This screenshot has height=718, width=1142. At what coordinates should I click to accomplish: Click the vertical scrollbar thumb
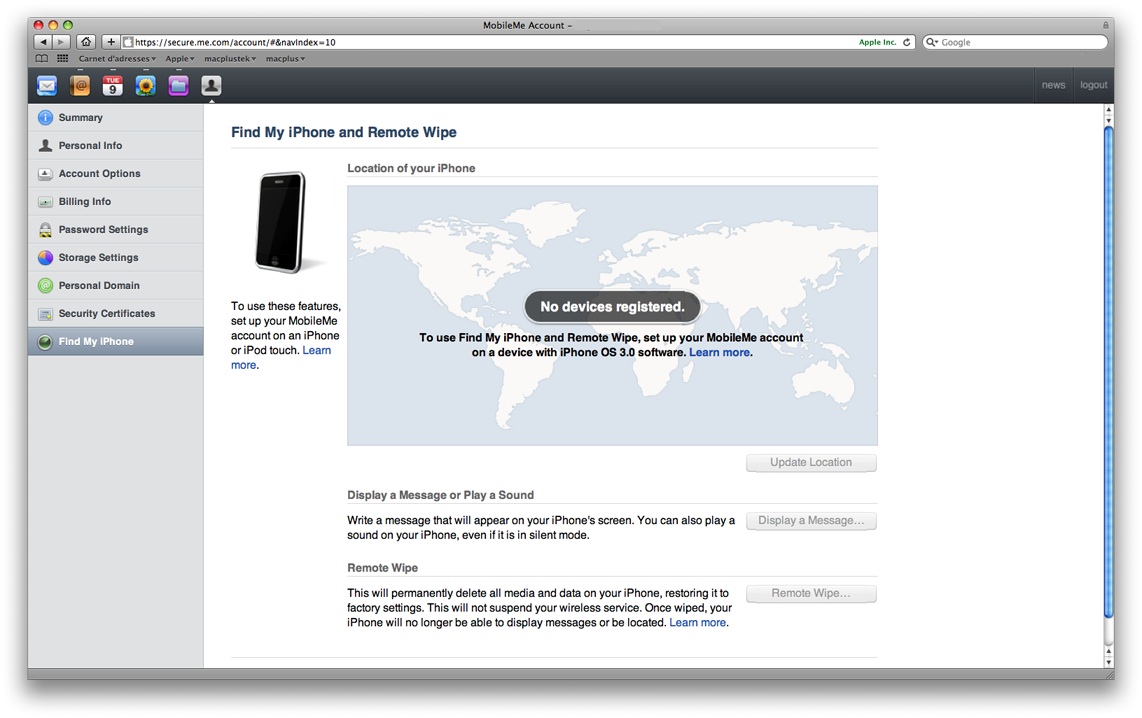click(1108, 371)
